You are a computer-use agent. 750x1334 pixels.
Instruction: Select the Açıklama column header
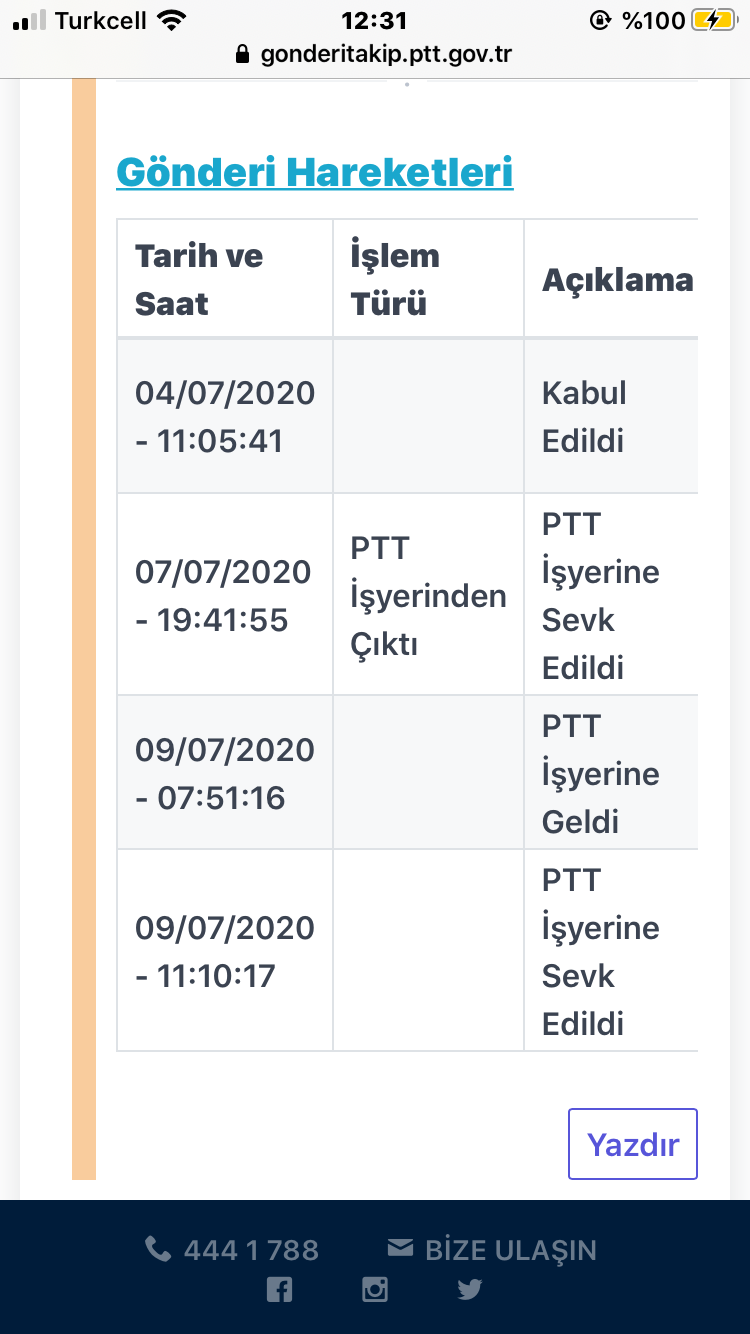tap(611, 279)
